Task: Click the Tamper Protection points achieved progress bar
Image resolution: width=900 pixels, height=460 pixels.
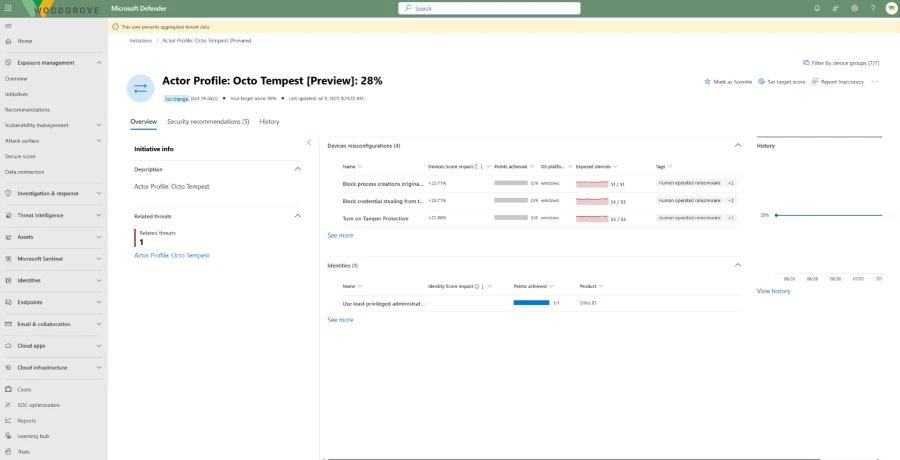Action: [511, 217]
